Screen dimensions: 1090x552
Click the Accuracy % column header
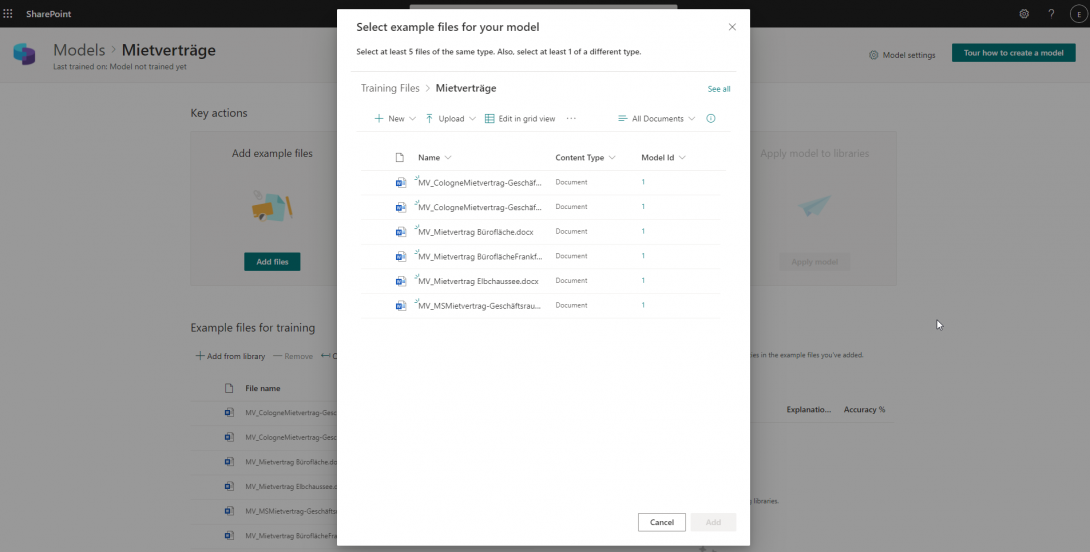(864, 409)
